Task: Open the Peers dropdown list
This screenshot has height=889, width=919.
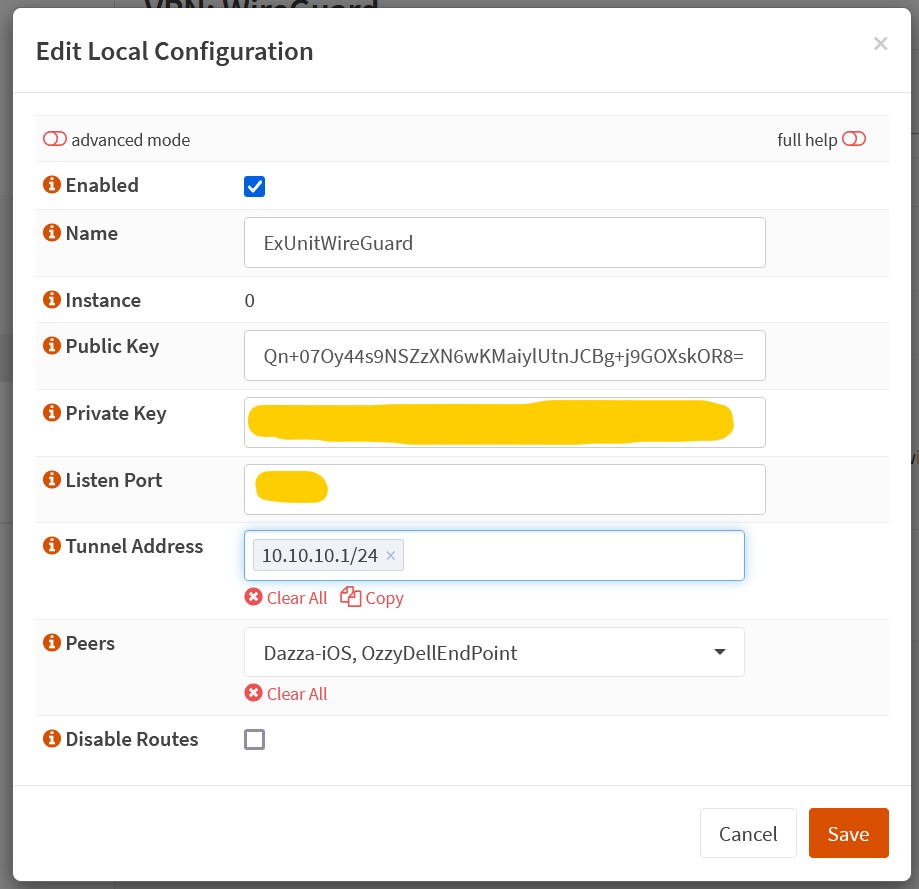Action: point(494,653)
